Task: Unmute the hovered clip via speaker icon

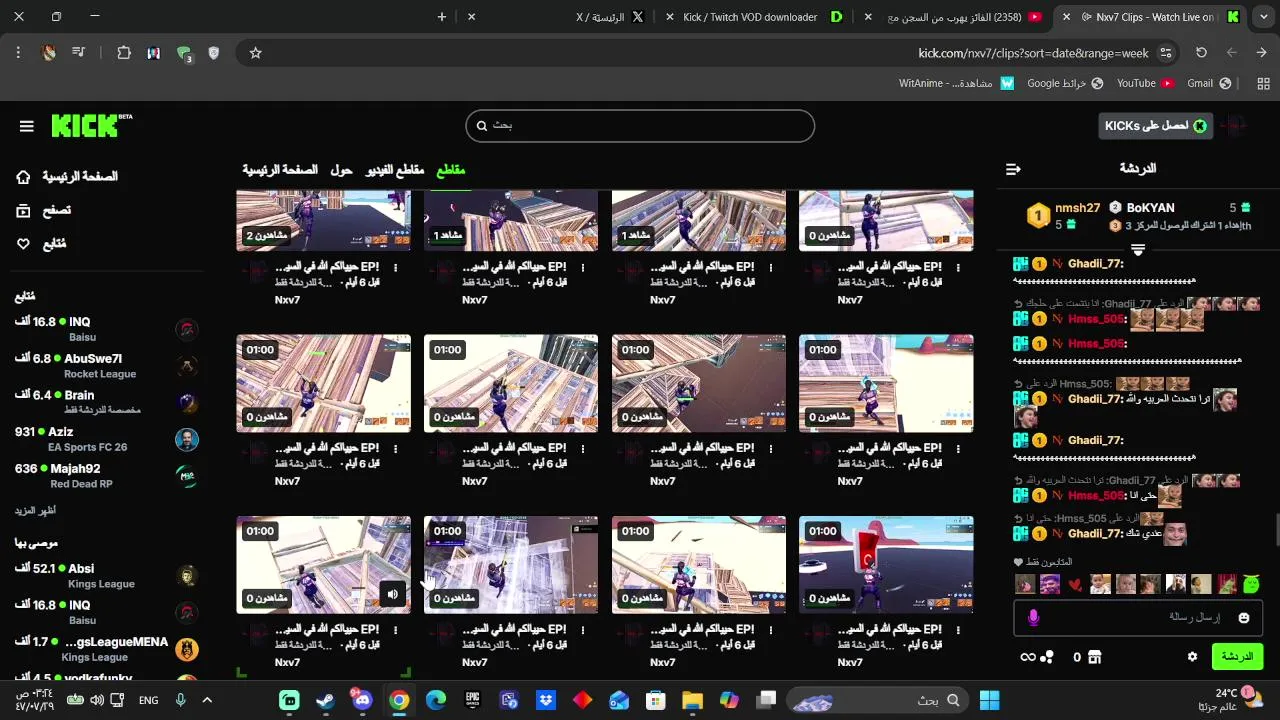Action: point(392,594)
